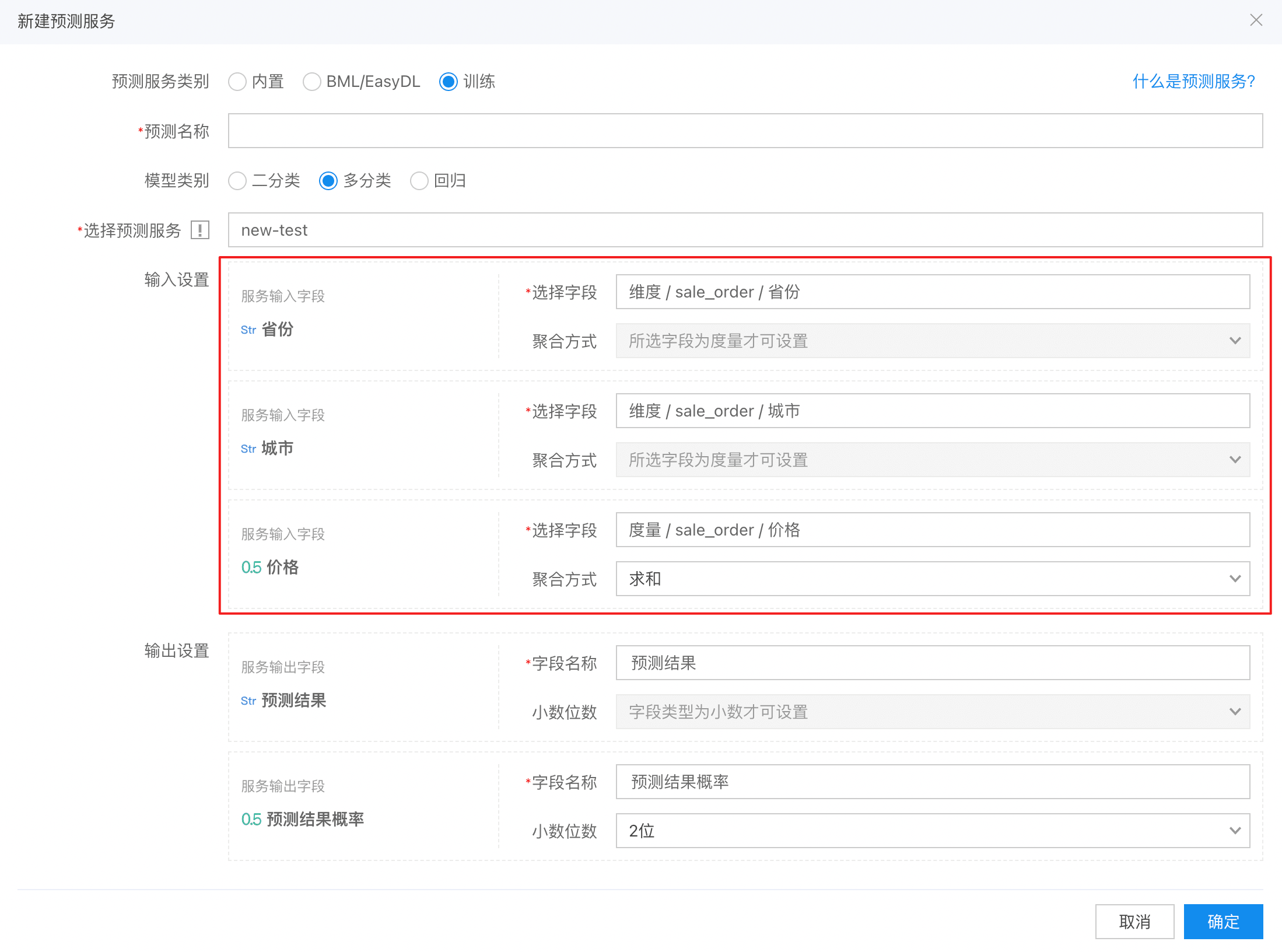
Task: Click the info icon beside 选择预测服务
Action: pyautogui.click(x=200, y=230)
